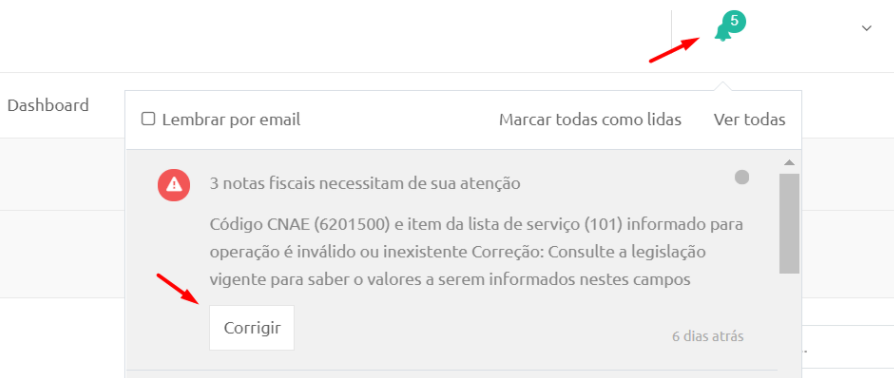Image resolution: width=894 pixels, height=378 pixels.
Task: Select "Marcar todas como lidas"
Action: pyautogui.click(x=590, y=120)
